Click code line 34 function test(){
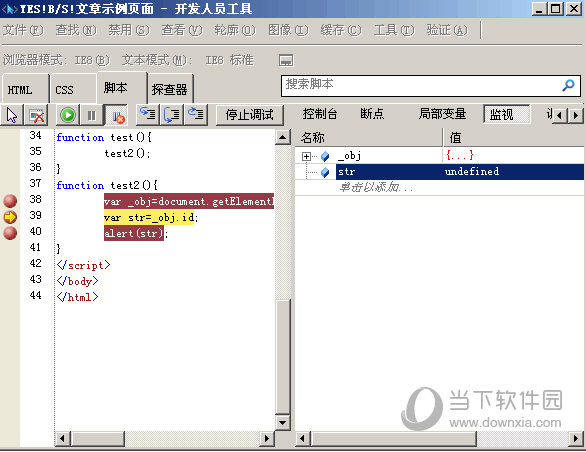This screenshot has width=586, height=452. click(104, 137)
